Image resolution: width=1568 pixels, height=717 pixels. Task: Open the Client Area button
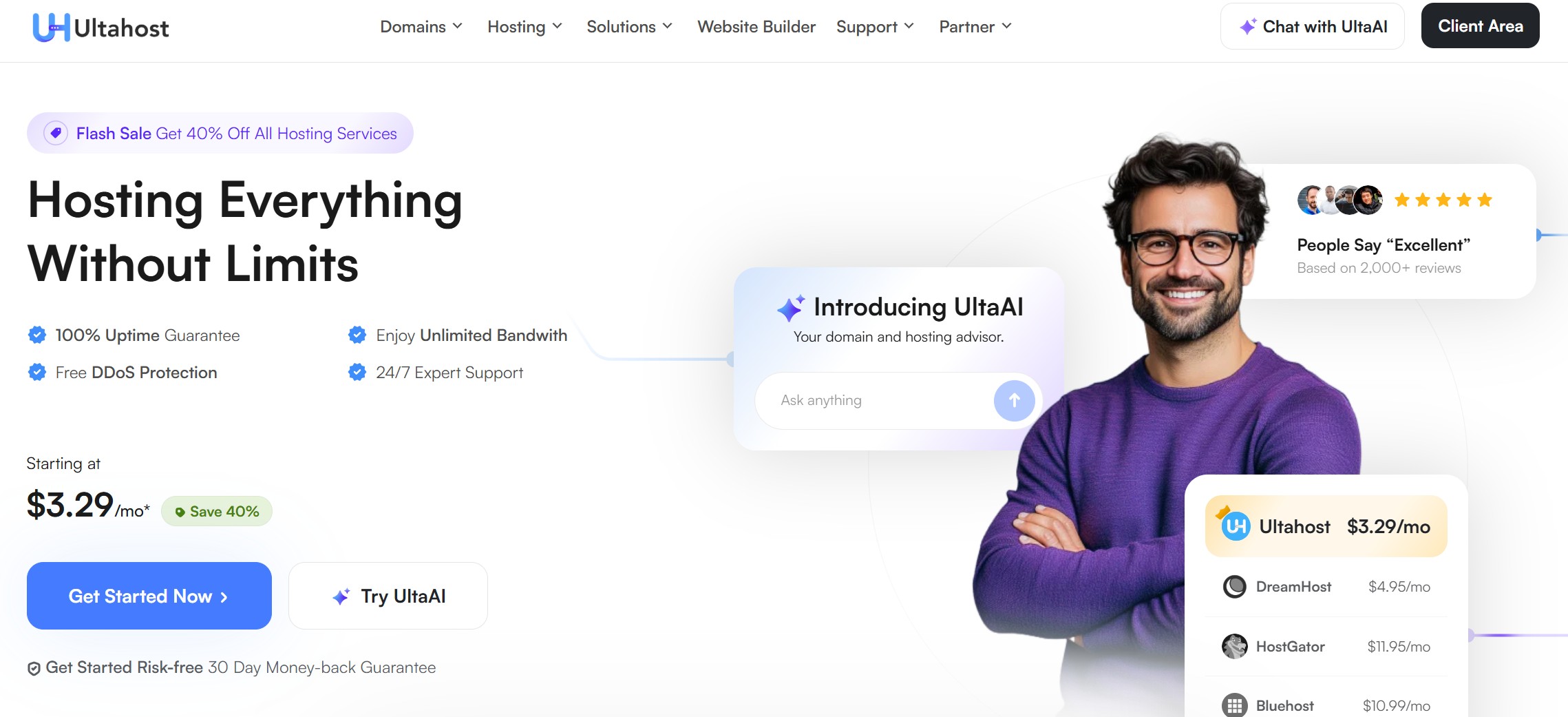[x=1480, y=26]
